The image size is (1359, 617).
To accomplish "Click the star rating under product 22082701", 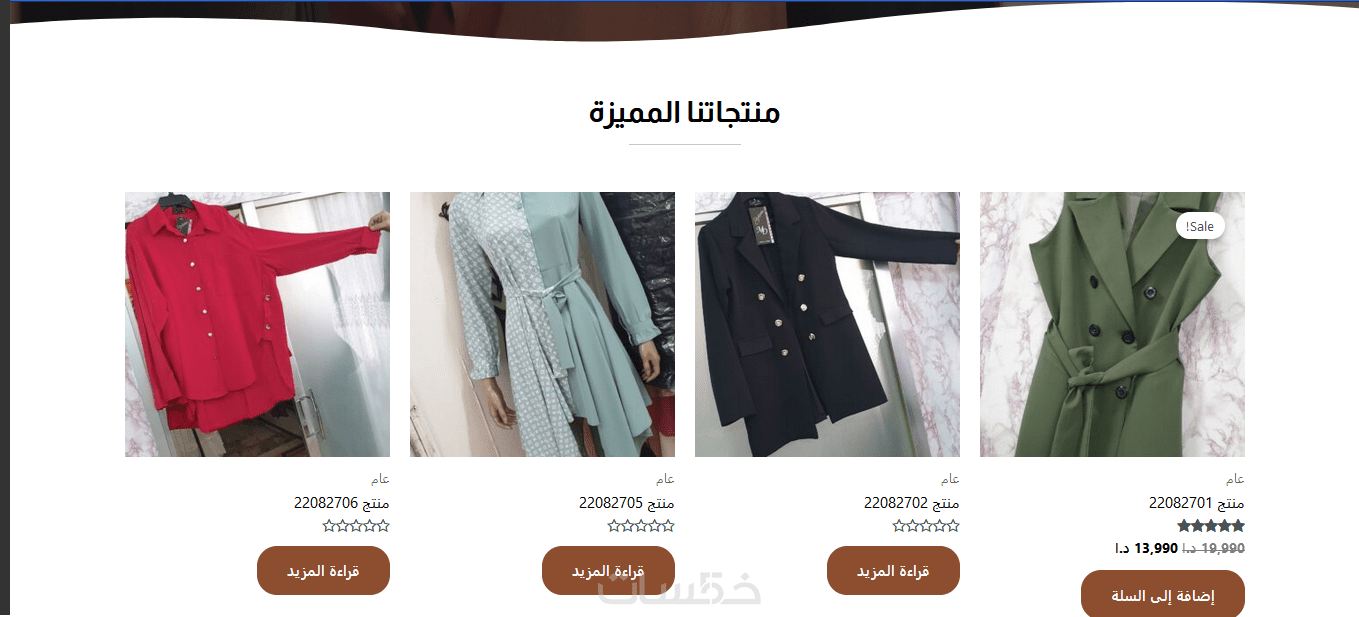I will coord(1211,526).
